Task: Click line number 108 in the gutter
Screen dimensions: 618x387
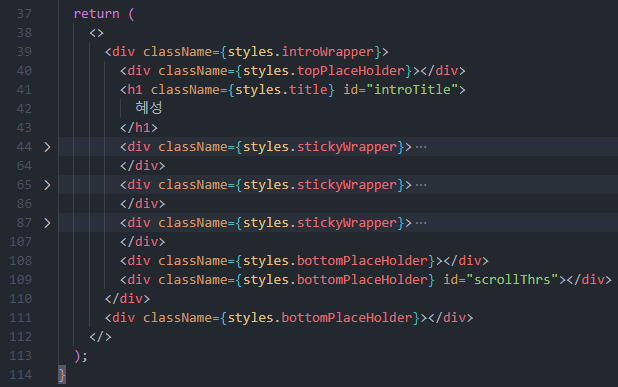Action: pos(20,260)
